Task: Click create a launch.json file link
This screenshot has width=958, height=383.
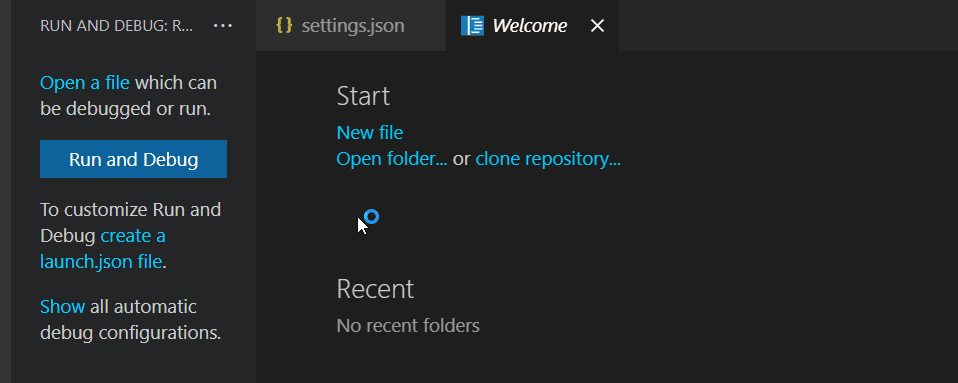Action: pos(103,249)
